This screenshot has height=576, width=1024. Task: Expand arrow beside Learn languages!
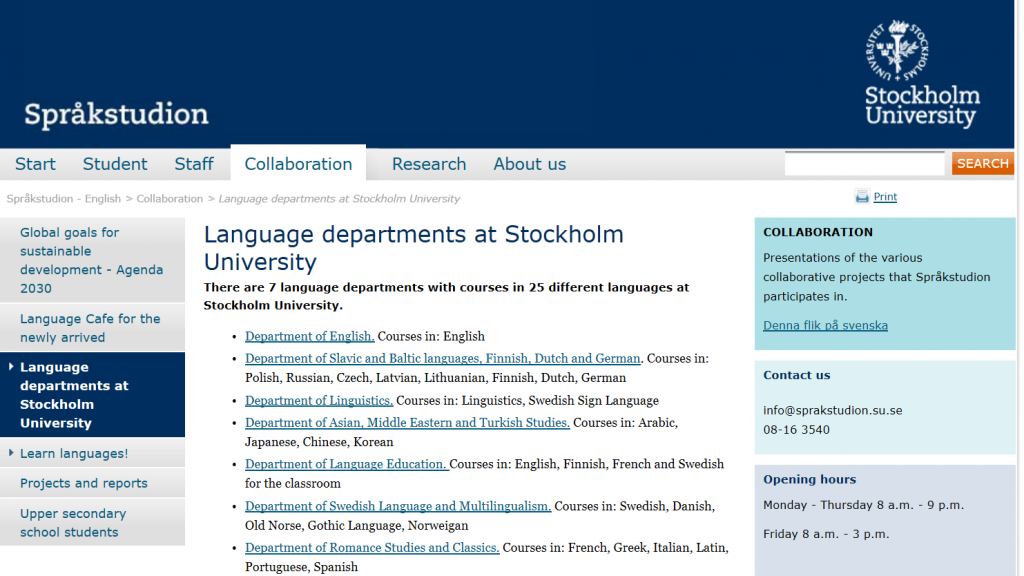(x=11, y=453)
